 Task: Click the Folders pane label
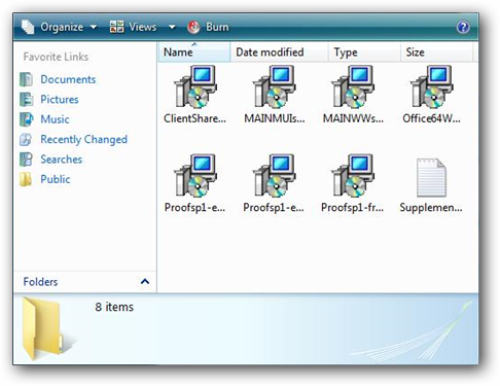(40, 282)
